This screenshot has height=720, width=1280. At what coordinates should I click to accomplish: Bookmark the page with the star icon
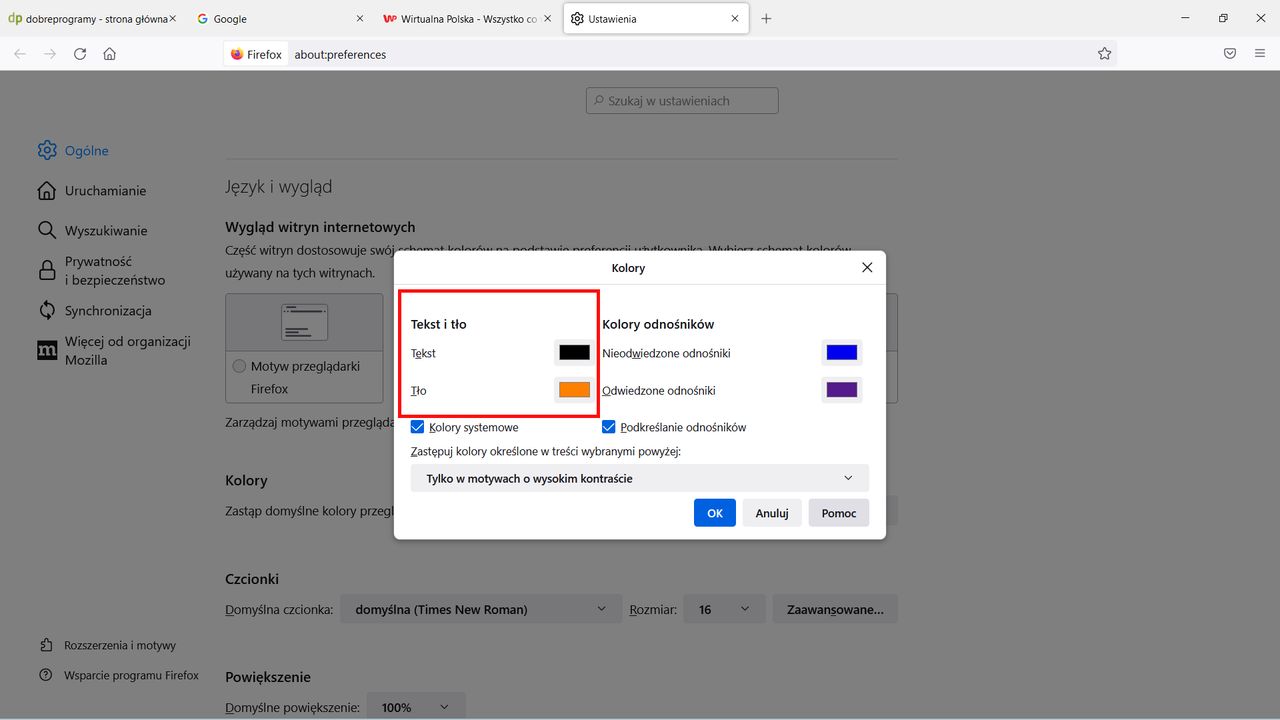[1104, 54]
